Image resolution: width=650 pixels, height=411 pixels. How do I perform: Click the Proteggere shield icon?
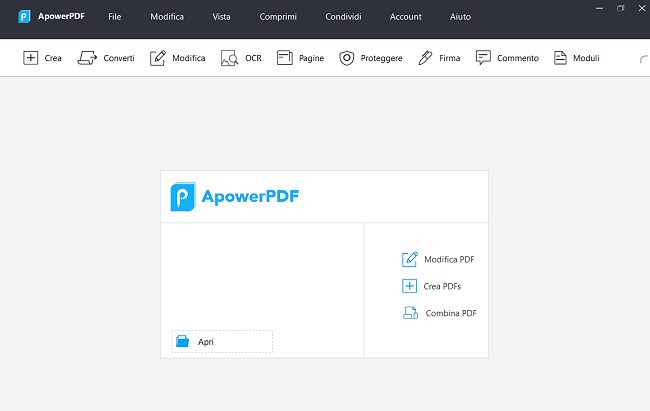click(x=347, y=58)
